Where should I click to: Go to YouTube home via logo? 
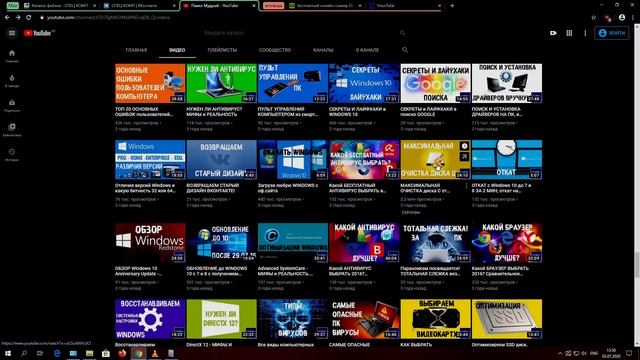(39, 33)
